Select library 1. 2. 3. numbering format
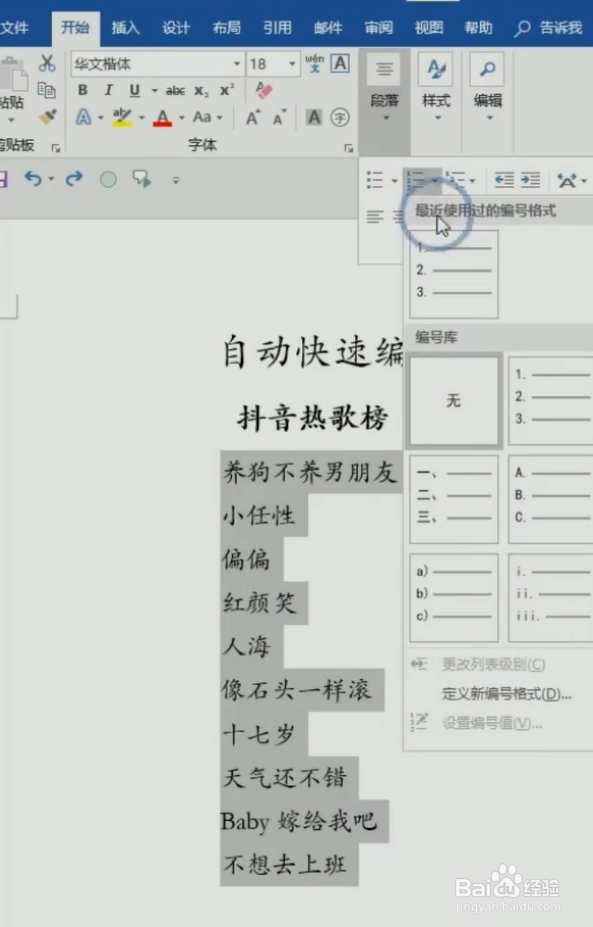The image size is (593, 927). (551, 400)
